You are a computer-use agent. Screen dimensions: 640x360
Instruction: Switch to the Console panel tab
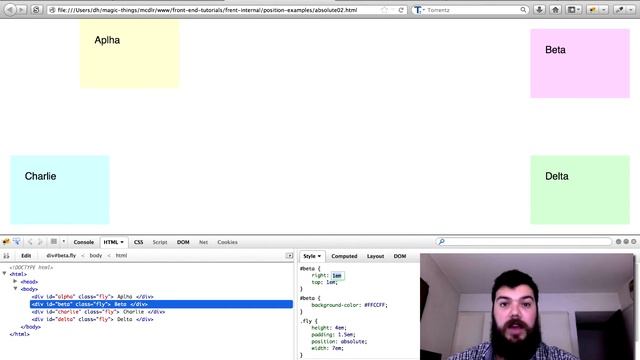[84, 242]
